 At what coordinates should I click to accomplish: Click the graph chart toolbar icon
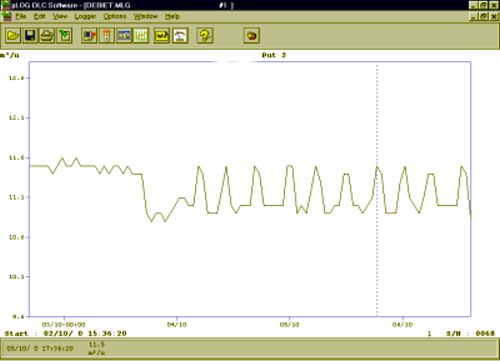click(x=141, y=35)
